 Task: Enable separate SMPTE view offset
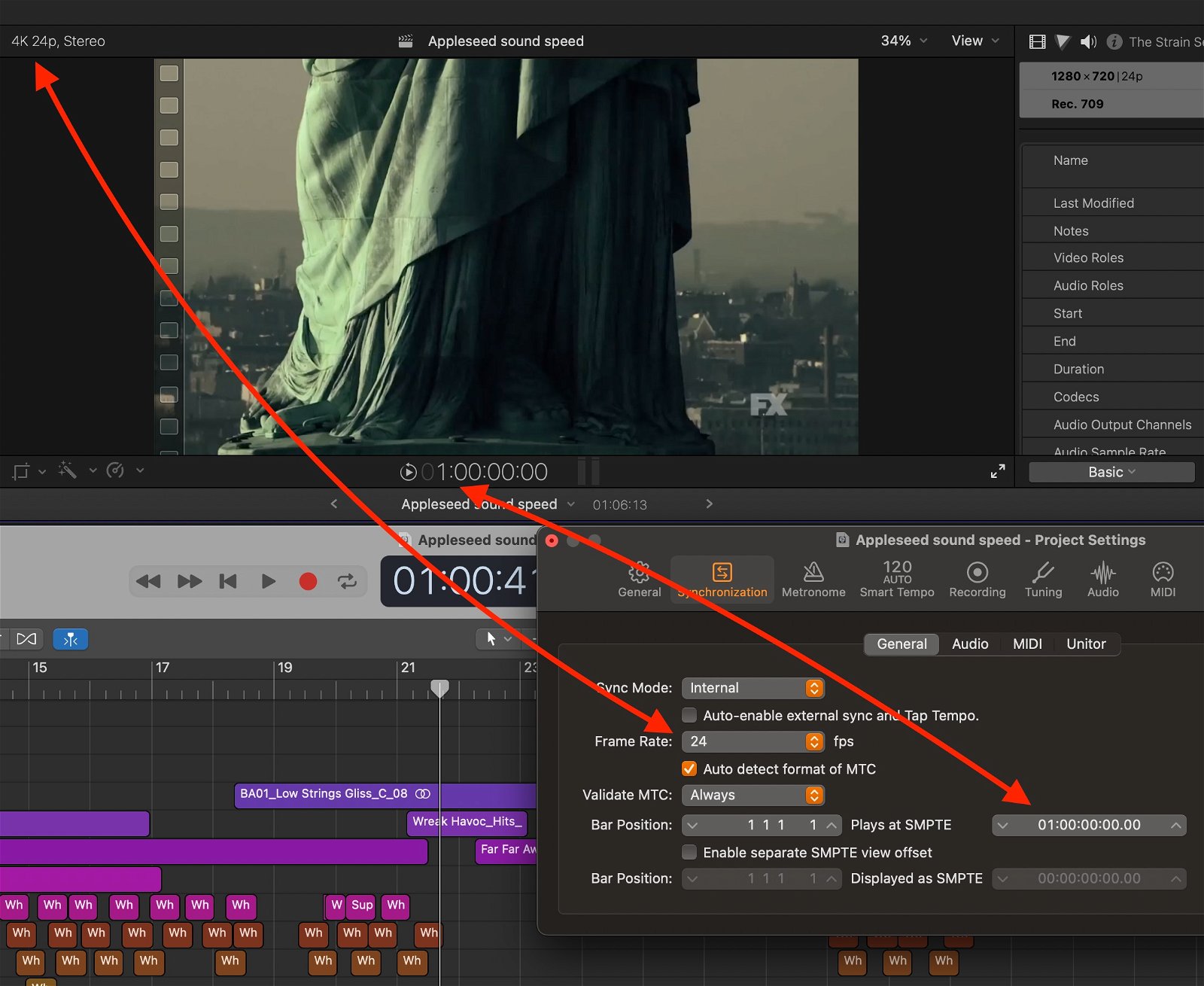point(689,852)
